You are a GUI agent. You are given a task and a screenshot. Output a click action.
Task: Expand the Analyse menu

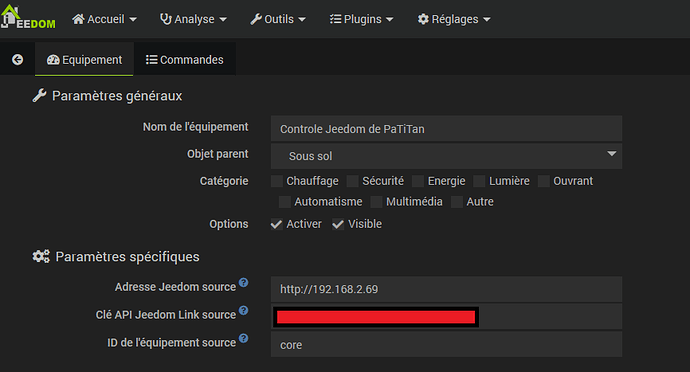(x=193, y=19)
